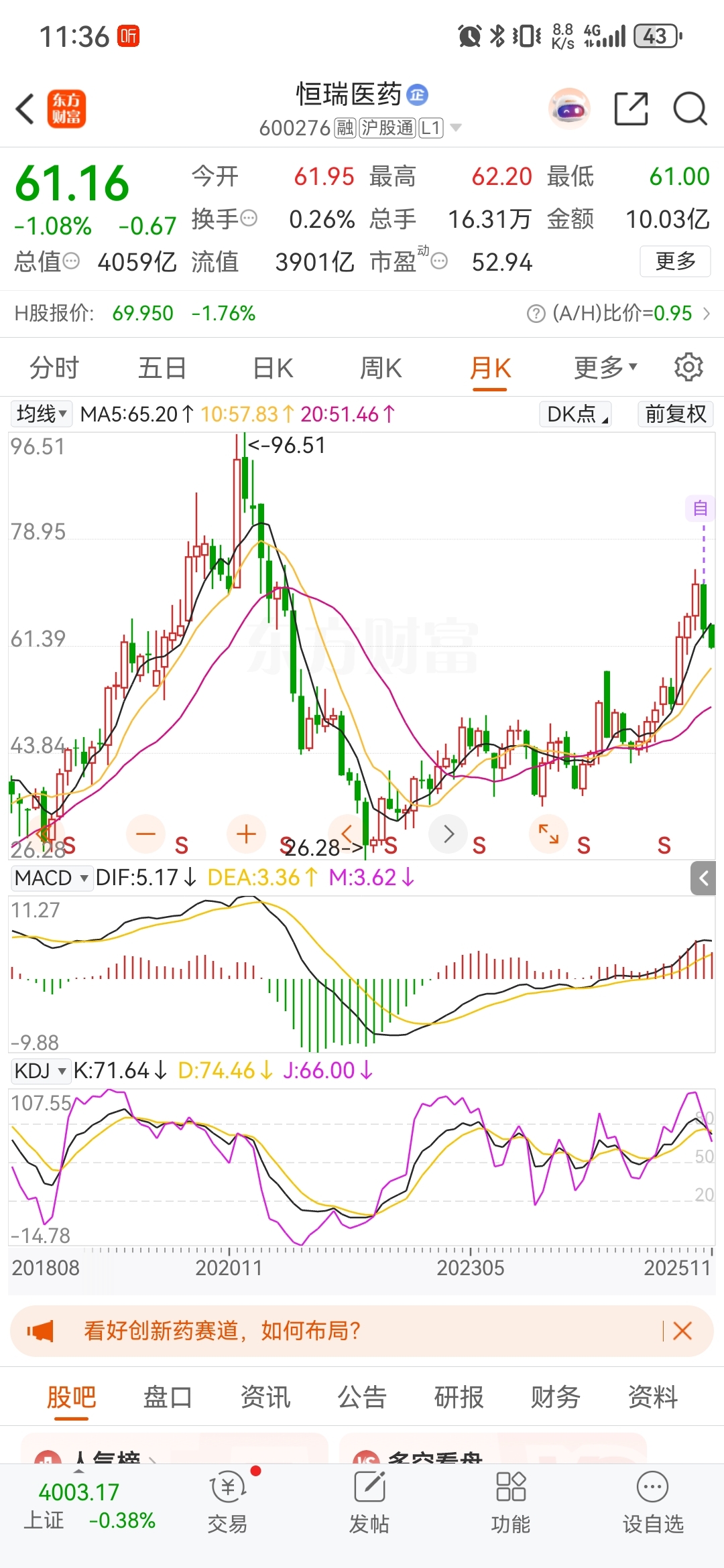
Task: Tap the 听 icon in status bar
Action: 128,36
